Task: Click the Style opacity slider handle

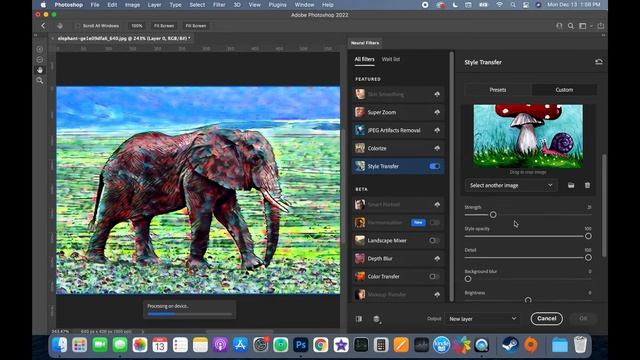Action: click(588, 236)
